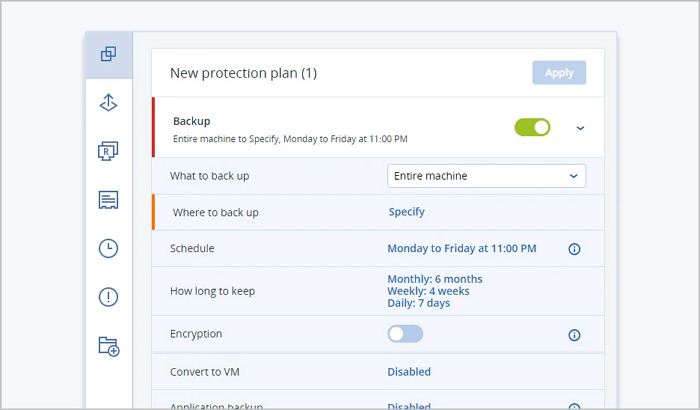Click the Apply button
The image size is (700, 410).
tap(559, 72)
